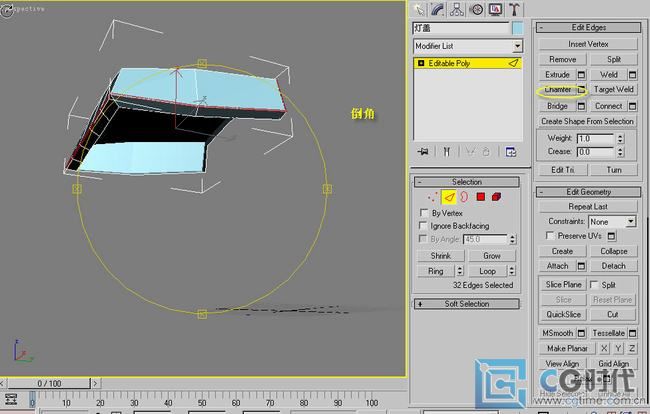Screen dimensions: 650x414
Task: Open Chamfer settings box
Action: click(x=581, y=90)
